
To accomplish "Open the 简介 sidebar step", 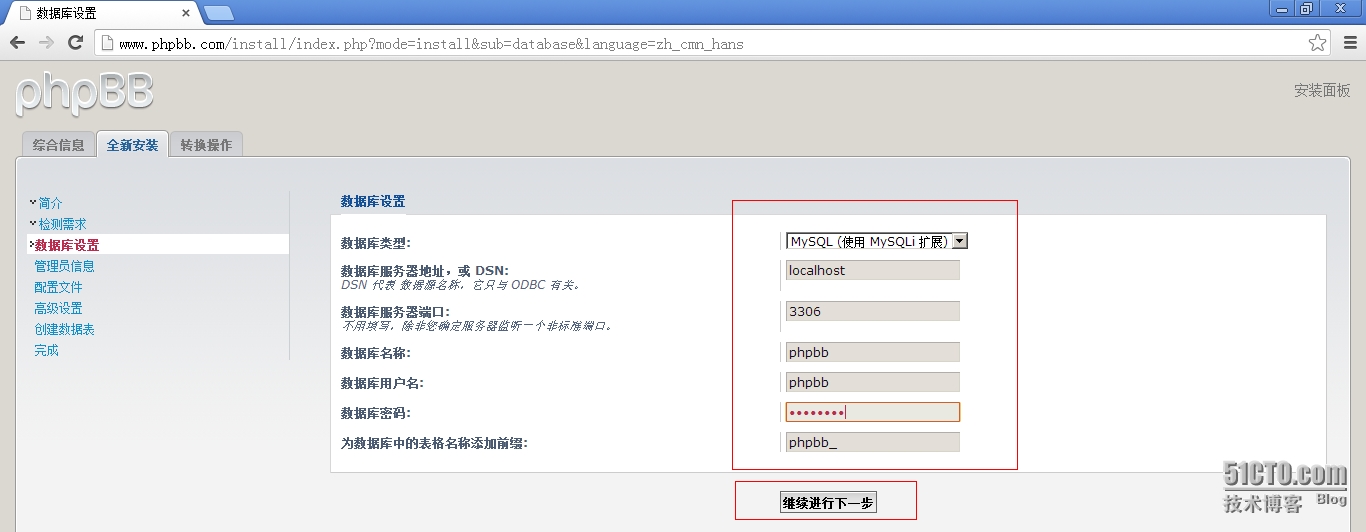I will point(50,203).
